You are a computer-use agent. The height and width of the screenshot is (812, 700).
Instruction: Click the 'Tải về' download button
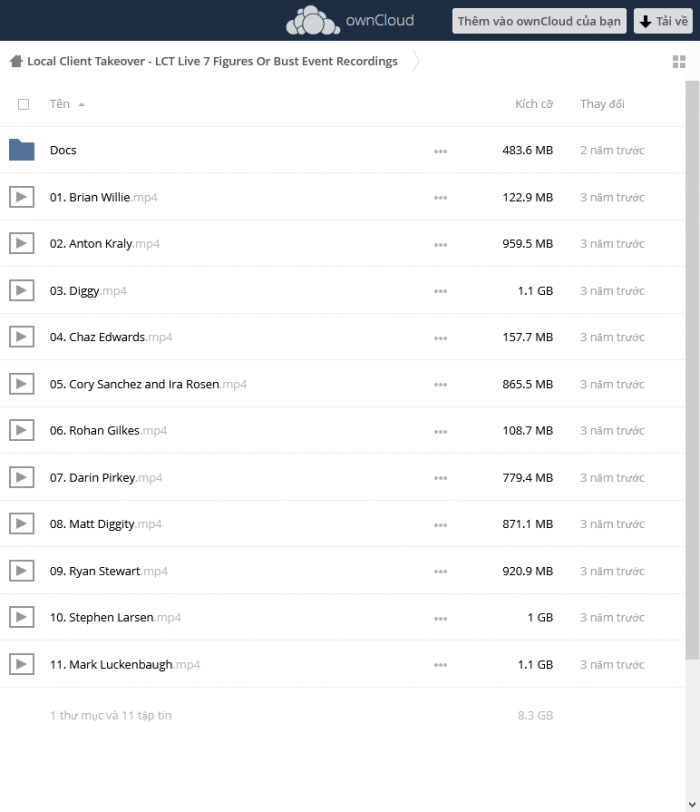663,21
